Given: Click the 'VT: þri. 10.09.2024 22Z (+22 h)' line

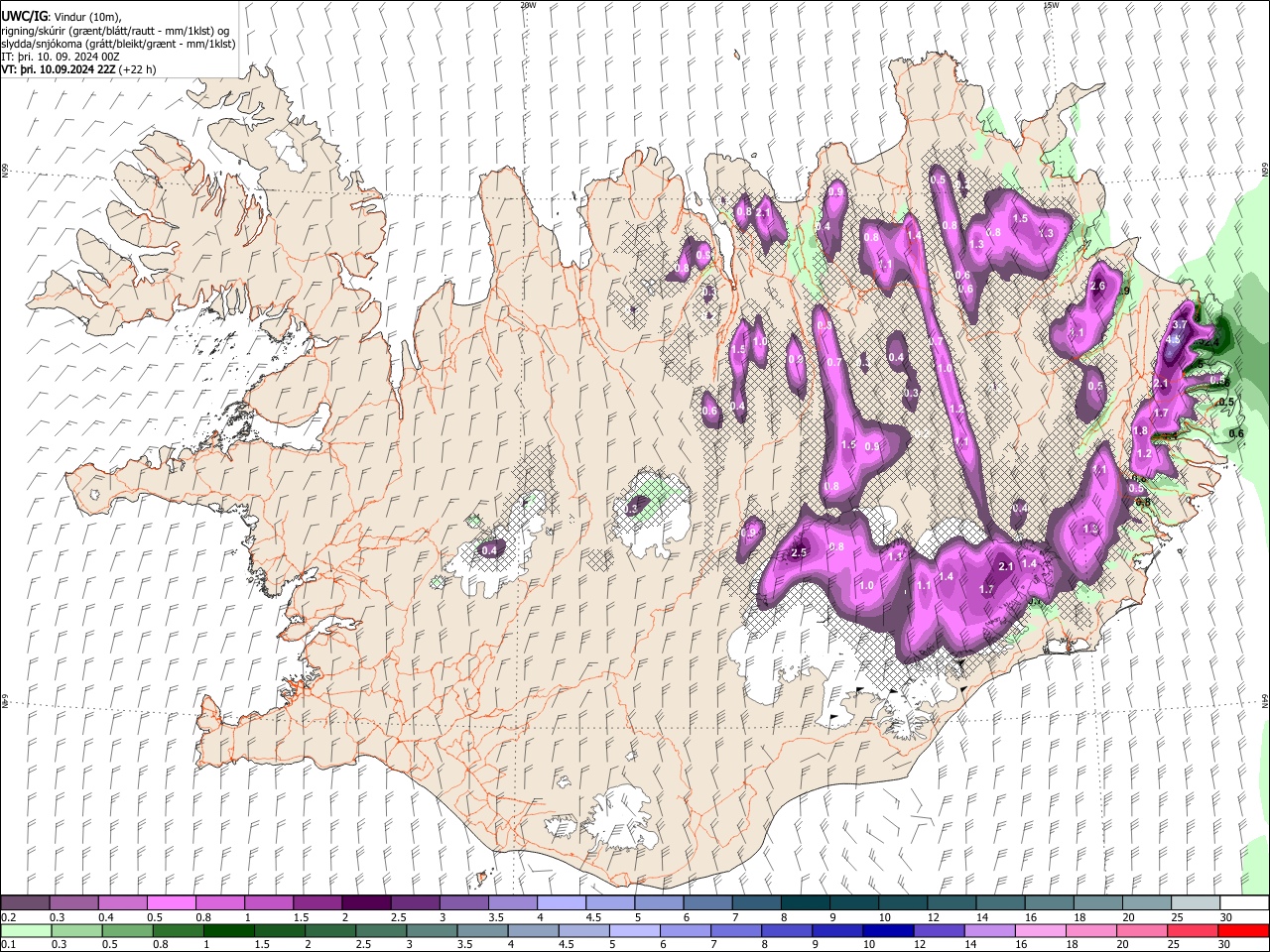Looking at the screenshot, I should (x=78, y=69).
